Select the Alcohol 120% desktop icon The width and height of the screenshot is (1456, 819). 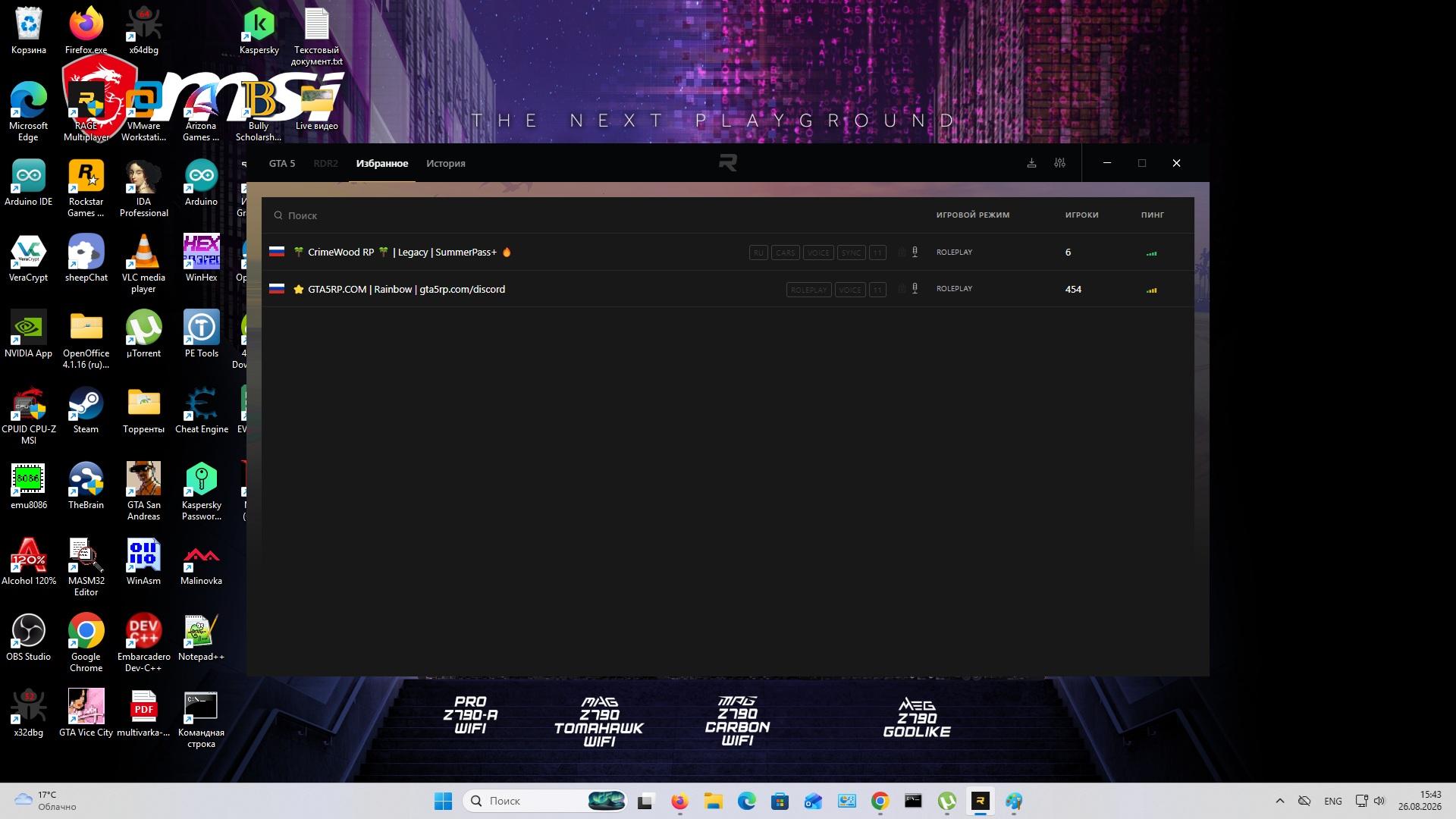pyautogui.click(x=29, y=563)
